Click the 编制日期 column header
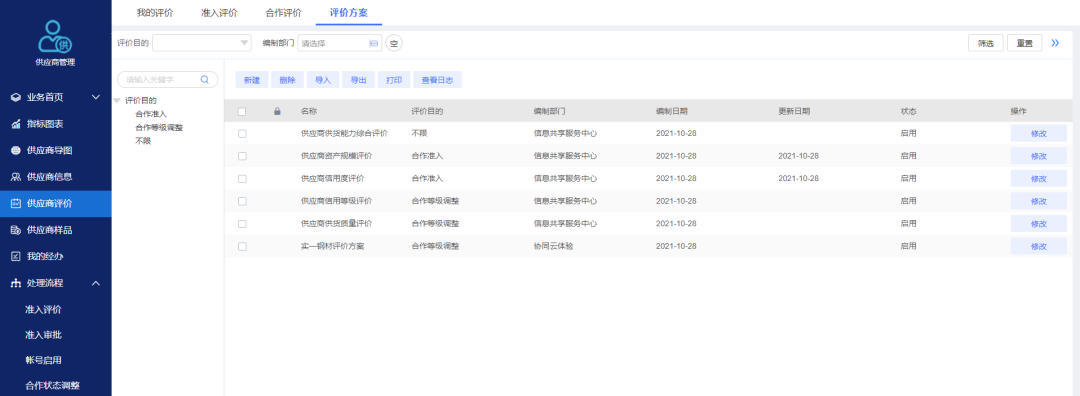Screen dimensions: 1080x396 [x=672, y=111]
